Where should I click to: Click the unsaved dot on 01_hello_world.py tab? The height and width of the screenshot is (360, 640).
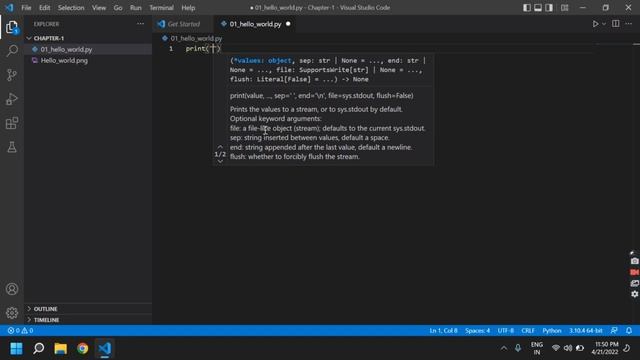coord(288,24)
